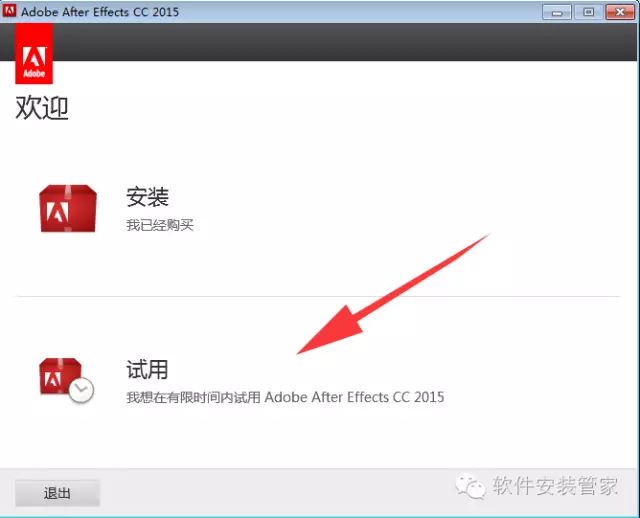
Task: Choose the 试用 trial option heading
Action: tap(147, 369)
